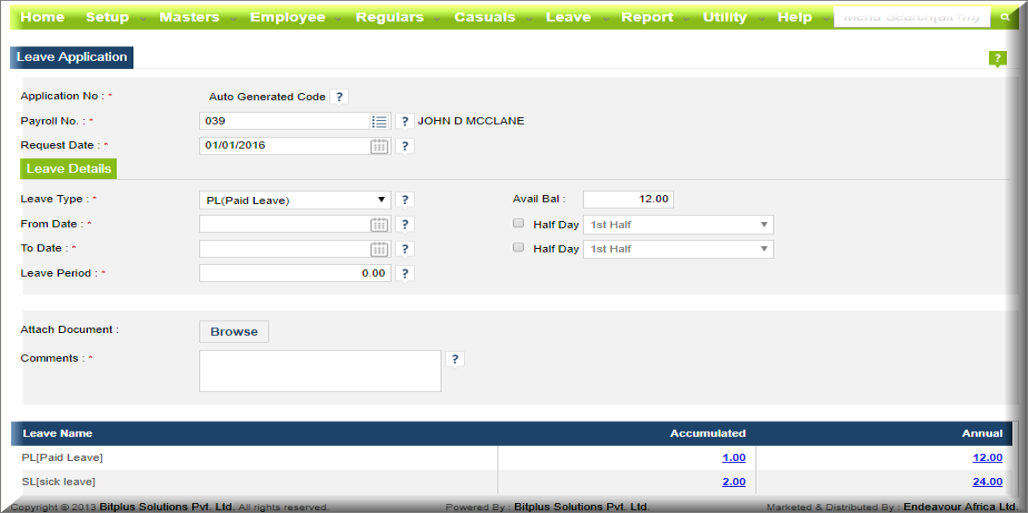Enable Half Day checkbox for From Date
This screenshot has width=1028, height=513.
[x=519, y=224]
